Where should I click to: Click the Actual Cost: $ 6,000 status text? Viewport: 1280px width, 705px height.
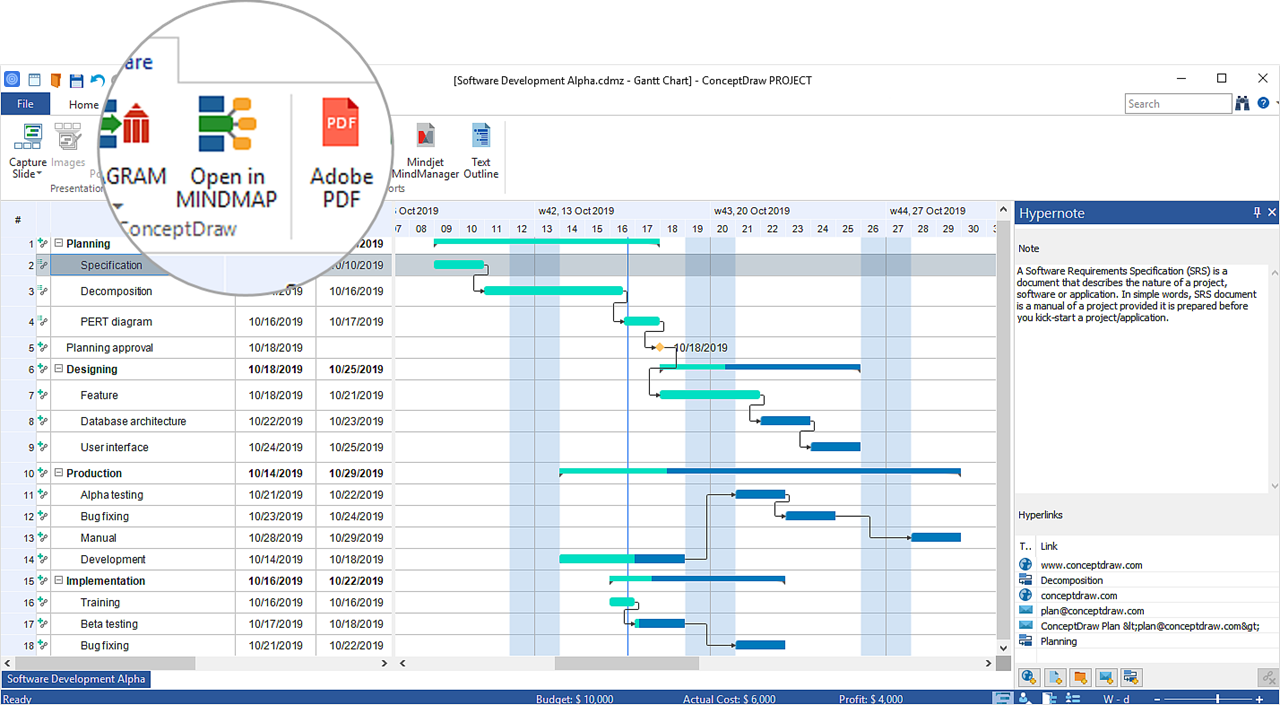(729, 699)
